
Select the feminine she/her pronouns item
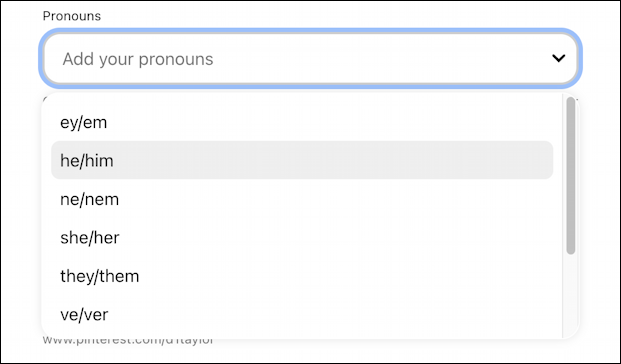click(x=302, y=237)
